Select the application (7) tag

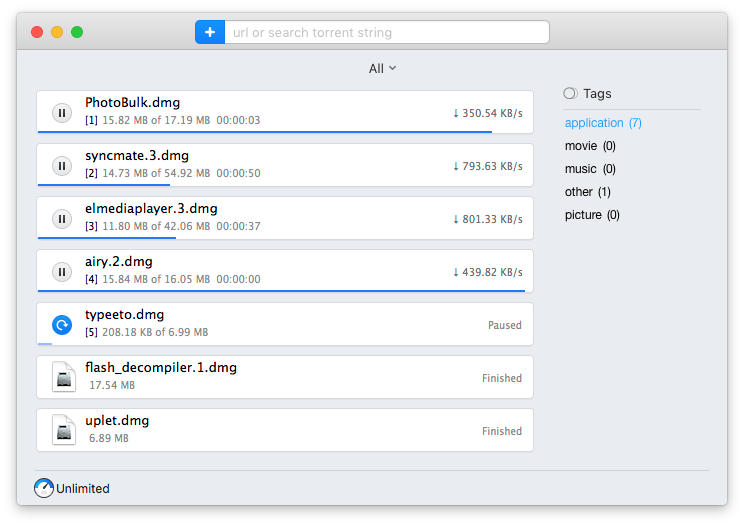coord(603,123)
